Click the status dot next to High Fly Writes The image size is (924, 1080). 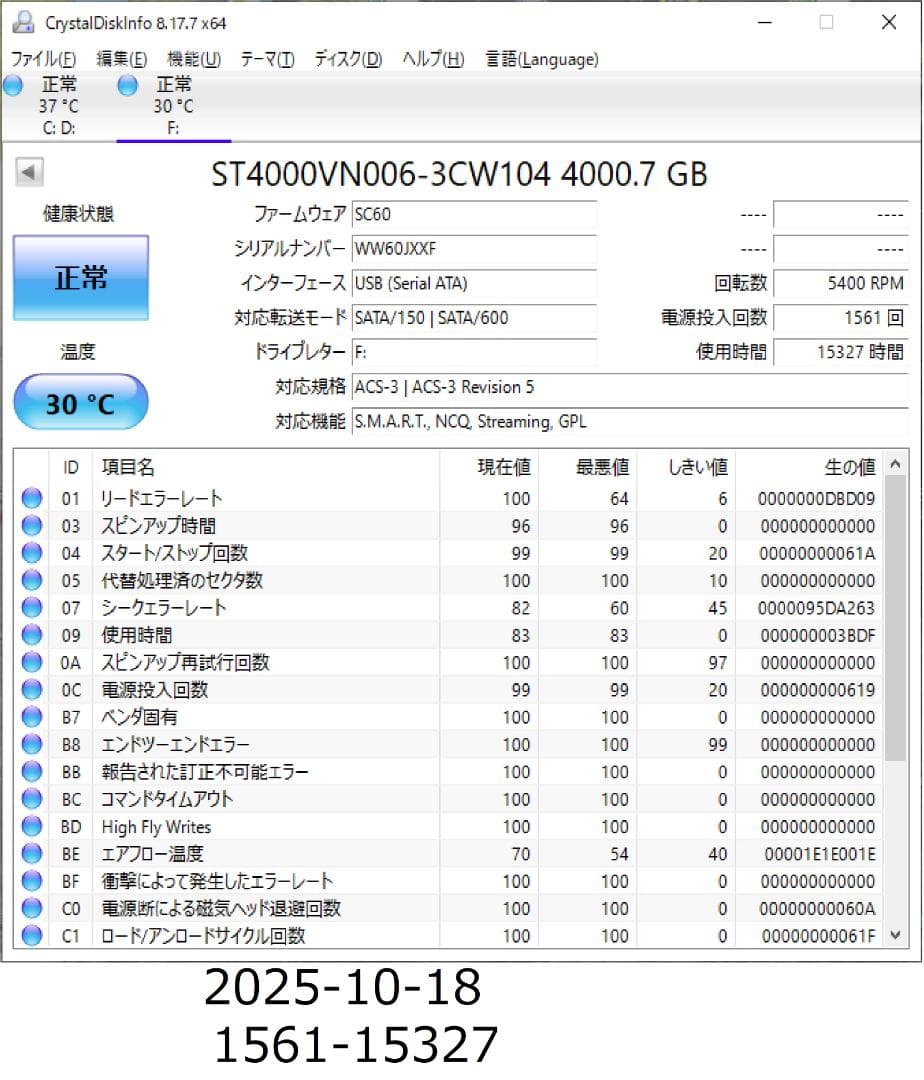tap(31, 827)
